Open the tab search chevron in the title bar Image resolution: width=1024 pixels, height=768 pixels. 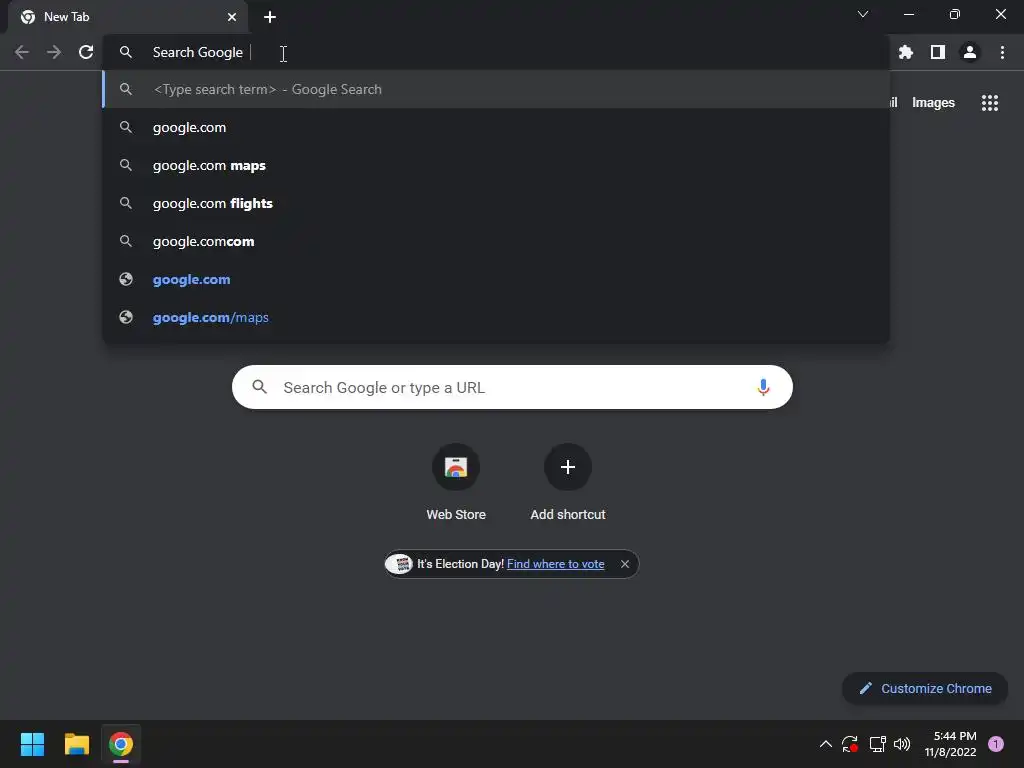coord(863,14)
